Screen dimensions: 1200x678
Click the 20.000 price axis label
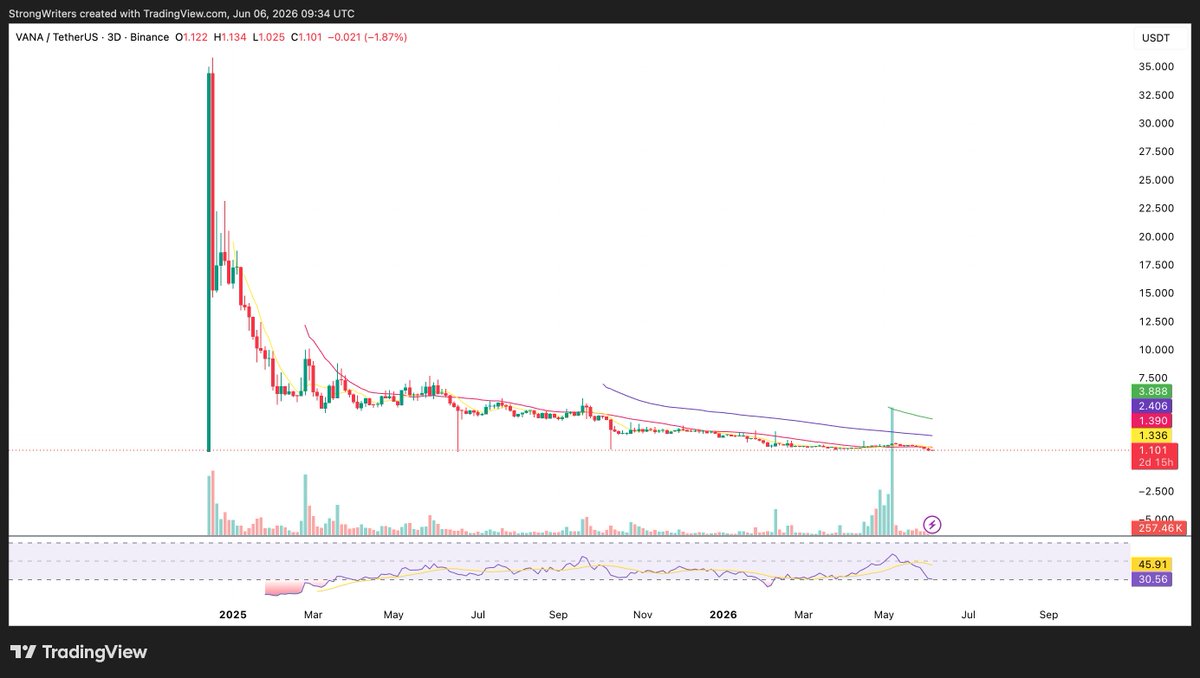click(x=1156, y=237)
